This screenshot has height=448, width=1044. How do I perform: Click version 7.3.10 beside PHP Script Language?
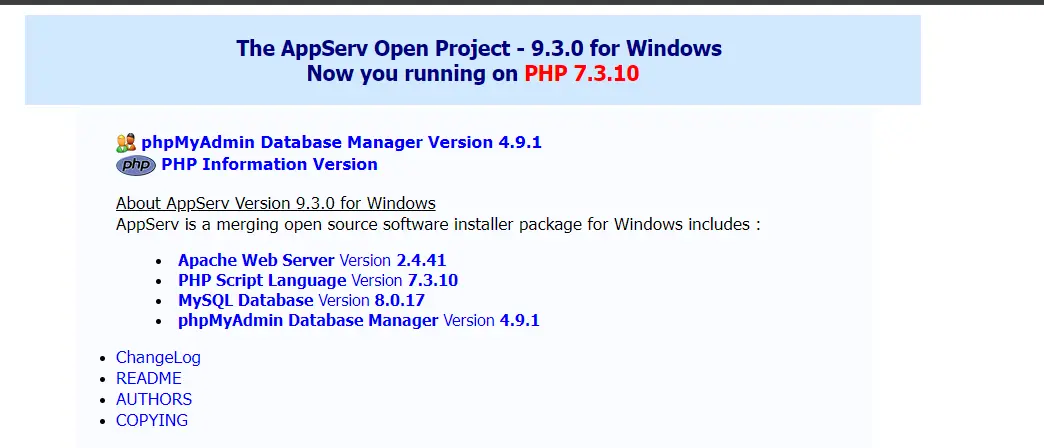point(433,280)
